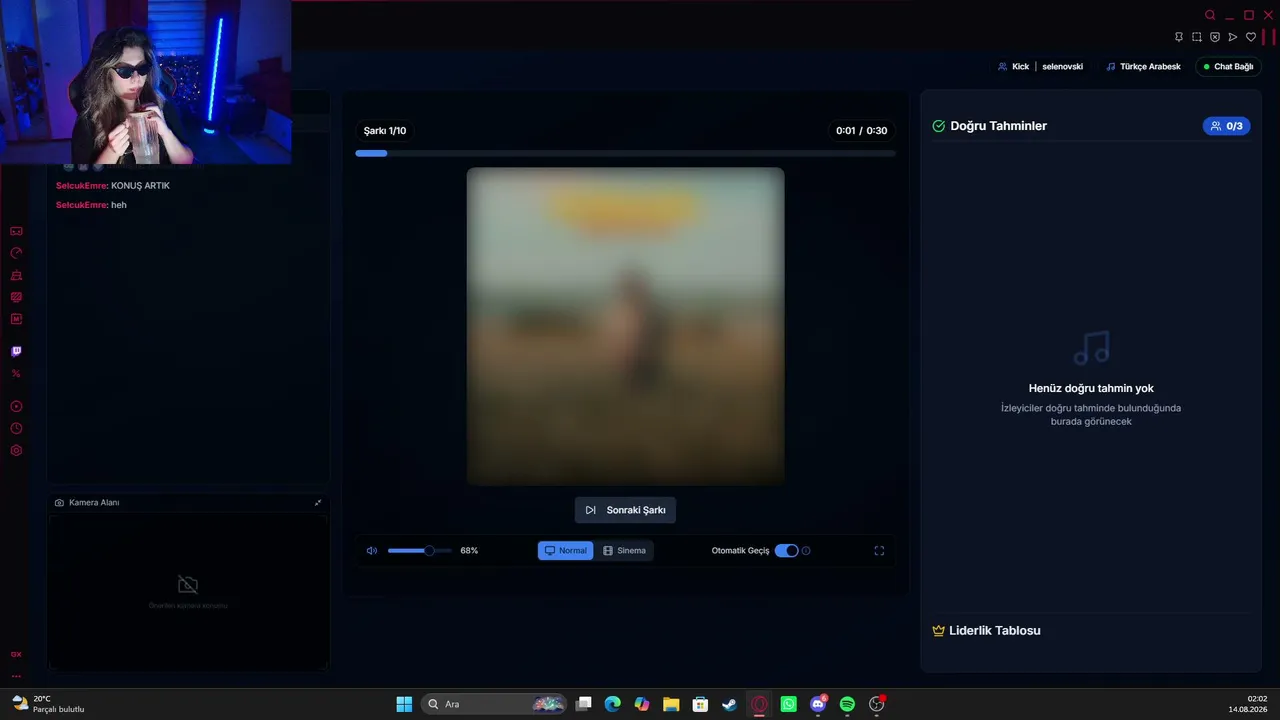Image resolution: width=1280 pixels, height=720 pixels.
Task: Open the three-dots sidebar menu
Action: [16, 676]
